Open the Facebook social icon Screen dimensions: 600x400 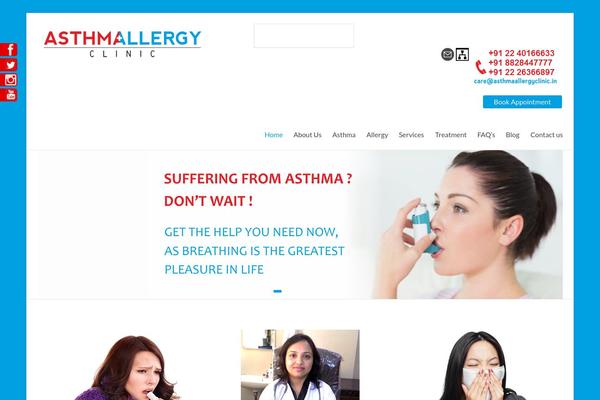[8, 50]
